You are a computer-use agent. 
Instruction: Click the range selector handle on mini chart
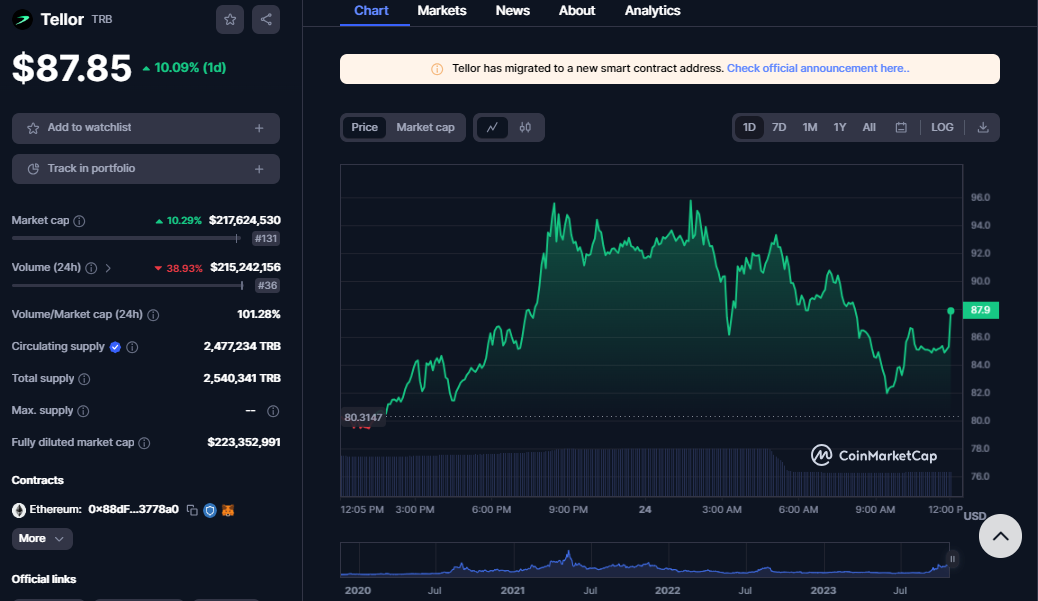point(953,559)
